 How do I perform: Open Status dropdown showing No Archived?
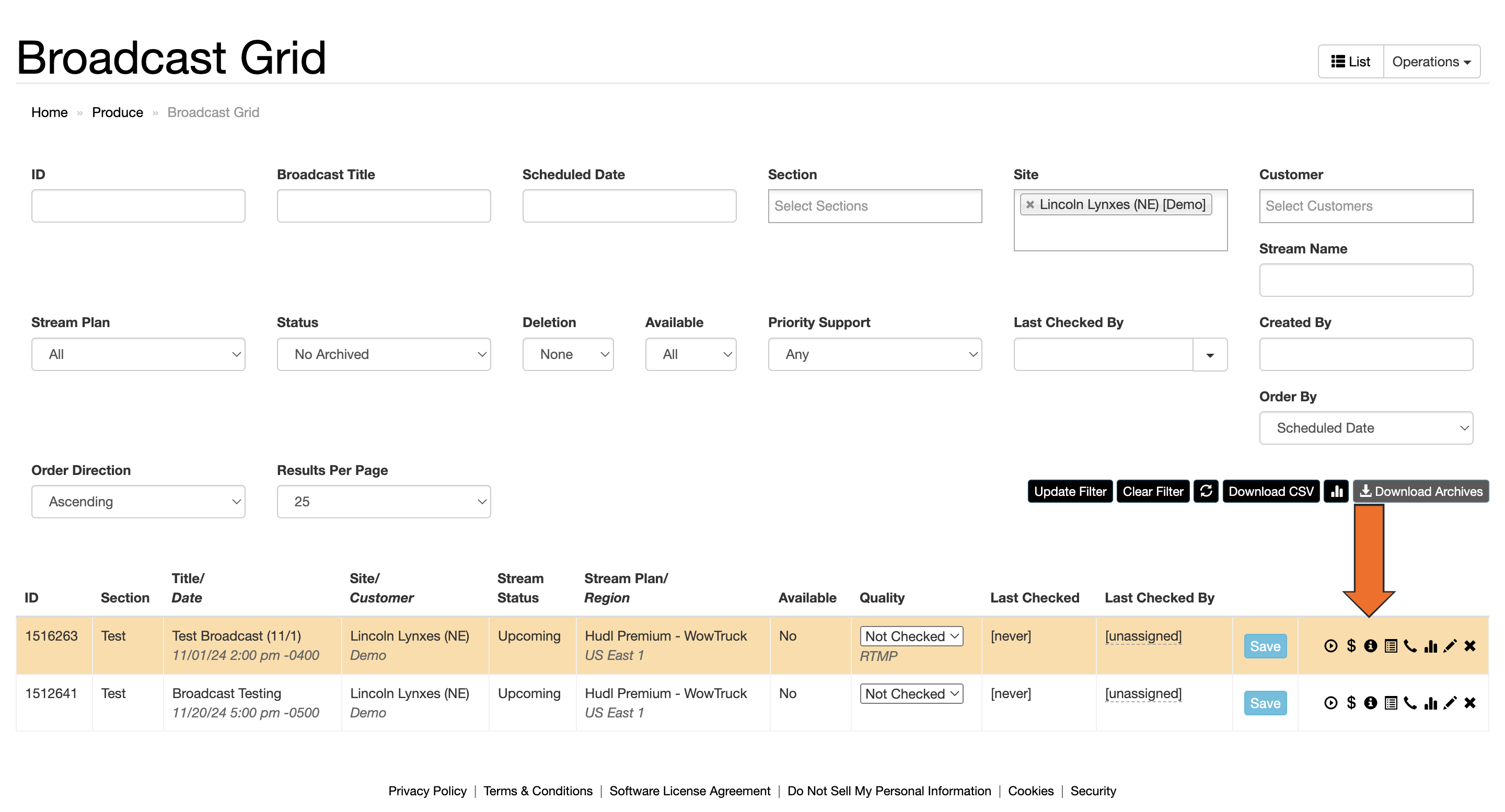click(384, 354)
